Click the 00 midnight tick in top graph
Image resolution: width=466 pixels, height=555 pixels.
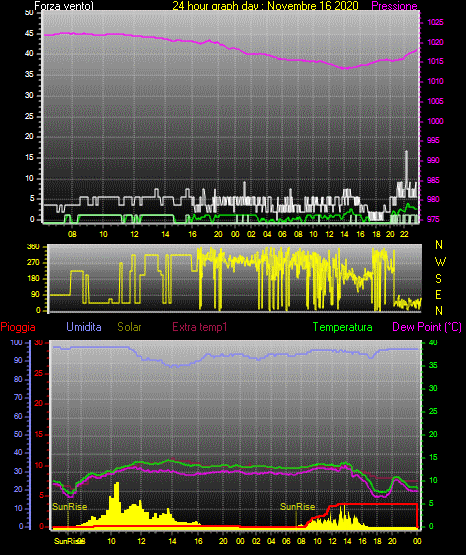[235, 234]
